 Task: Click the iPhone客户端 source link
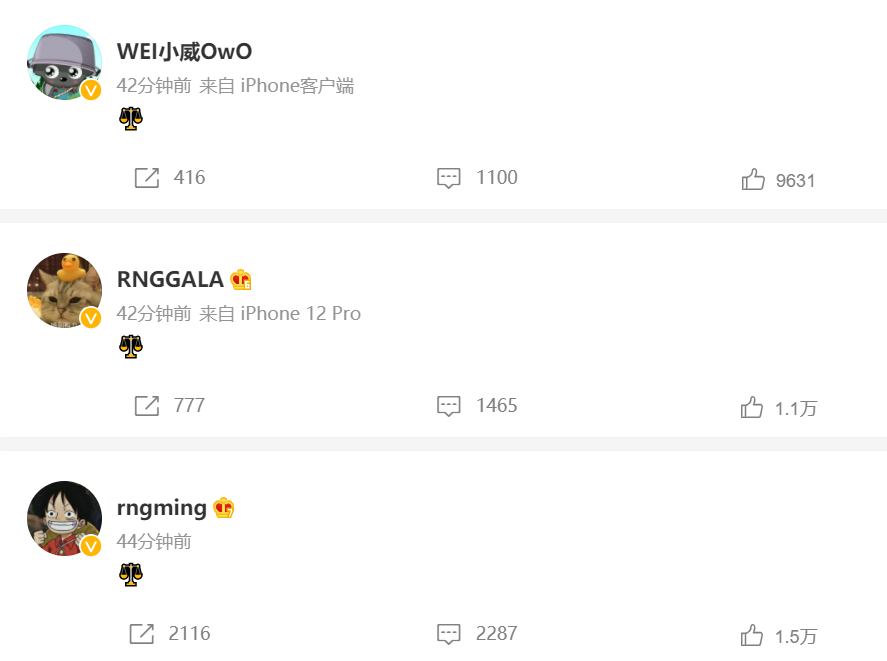click(298, 85)
